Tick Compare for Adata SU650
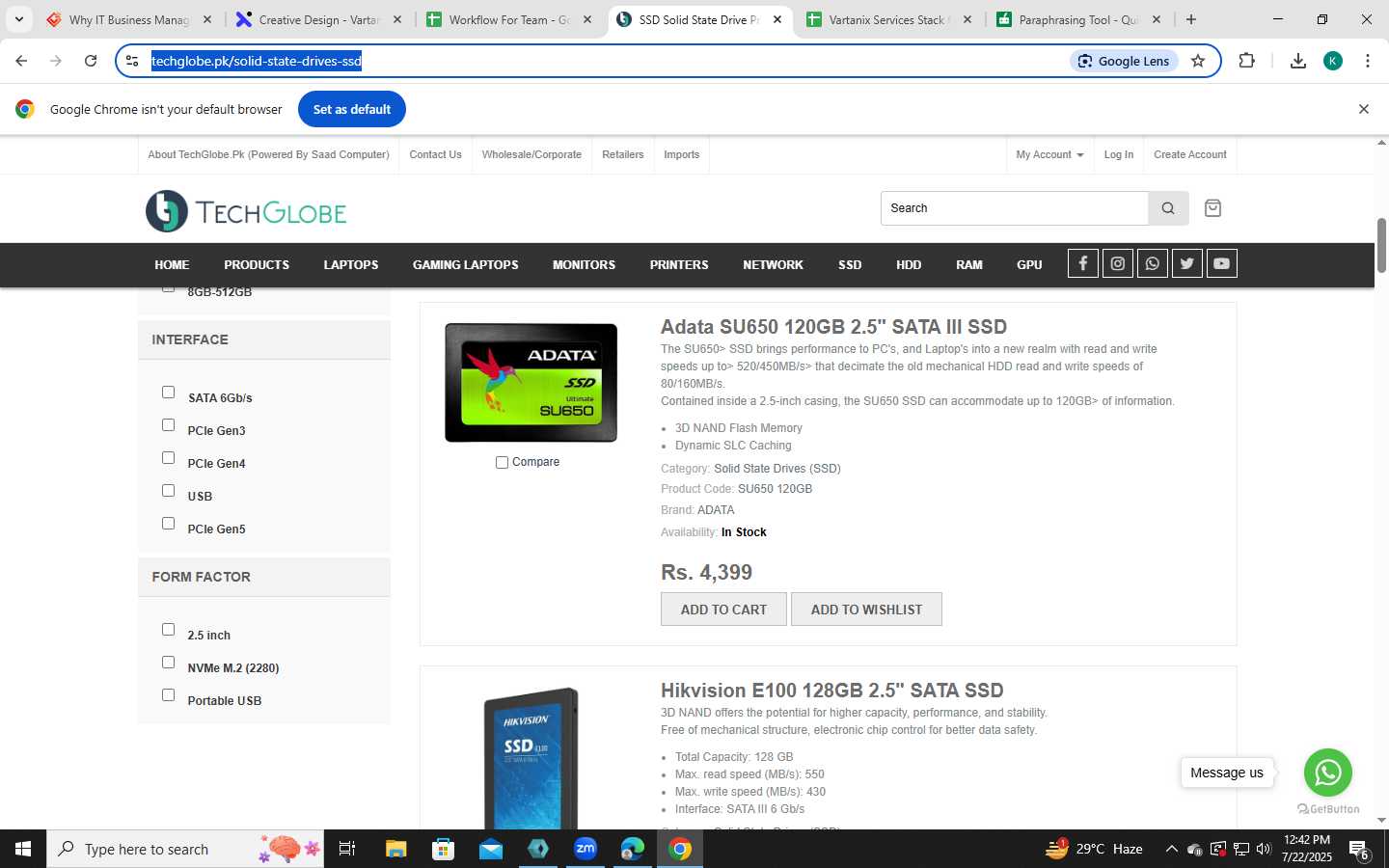 point(502,463)
